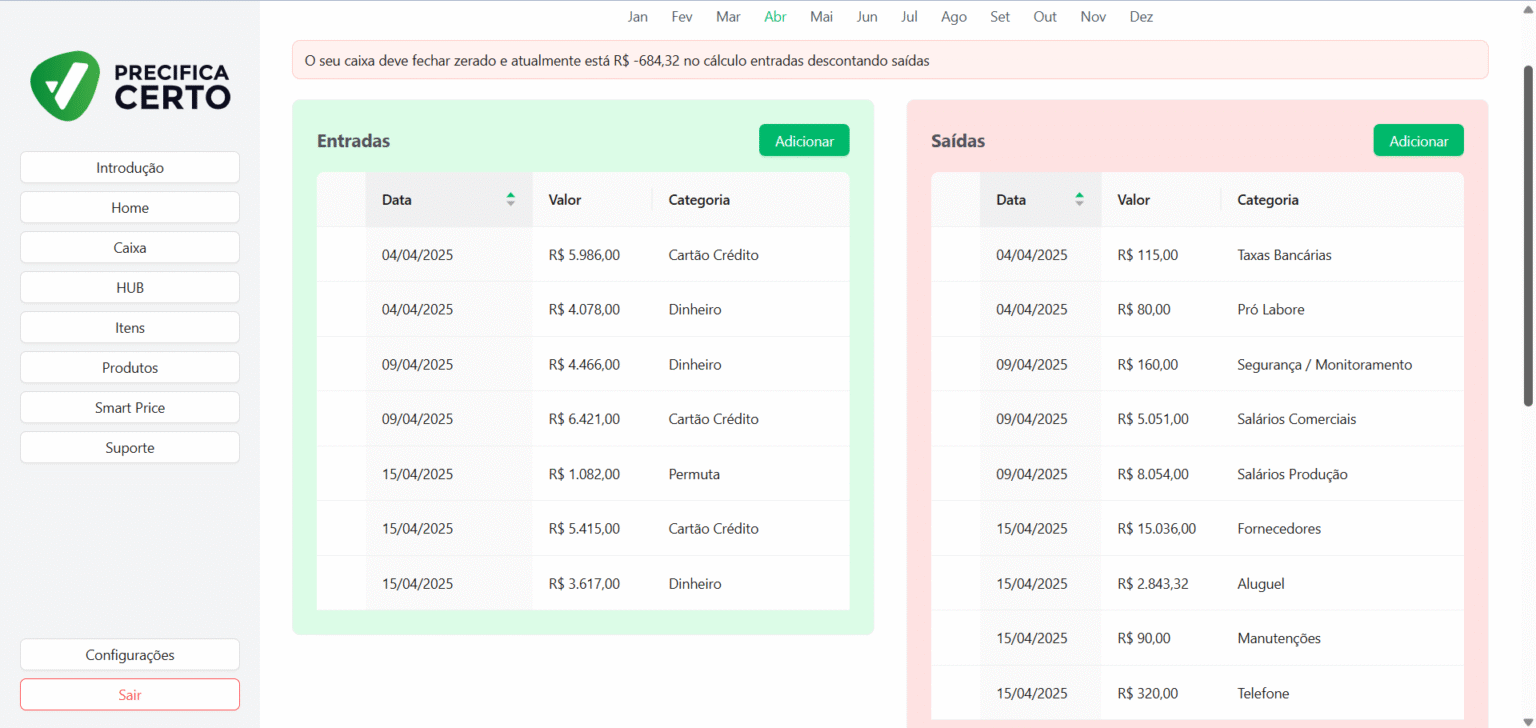Viewport: 1536px width, 728px height.
Task: Add a new entry in Entradas
Action: click(804, 141)
